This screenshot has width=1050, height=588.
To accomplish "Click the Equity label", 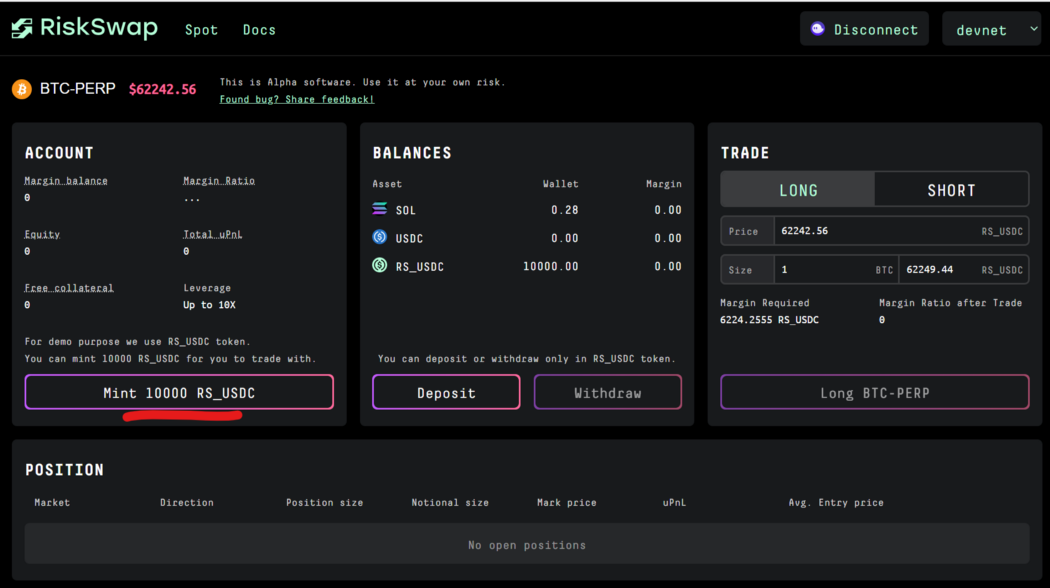I will pos(42,234).
